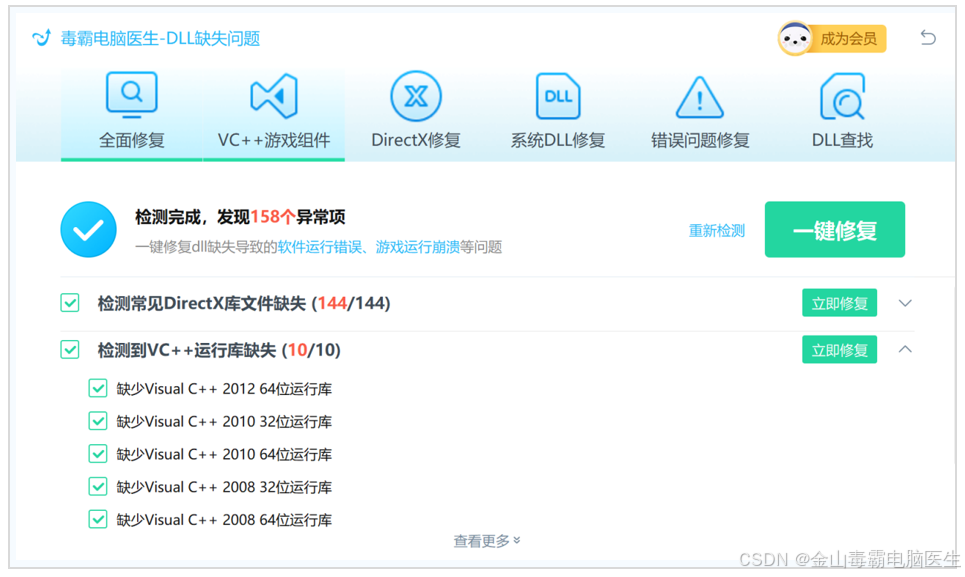Click the DLL查找 search document icon

click(842, 96)
